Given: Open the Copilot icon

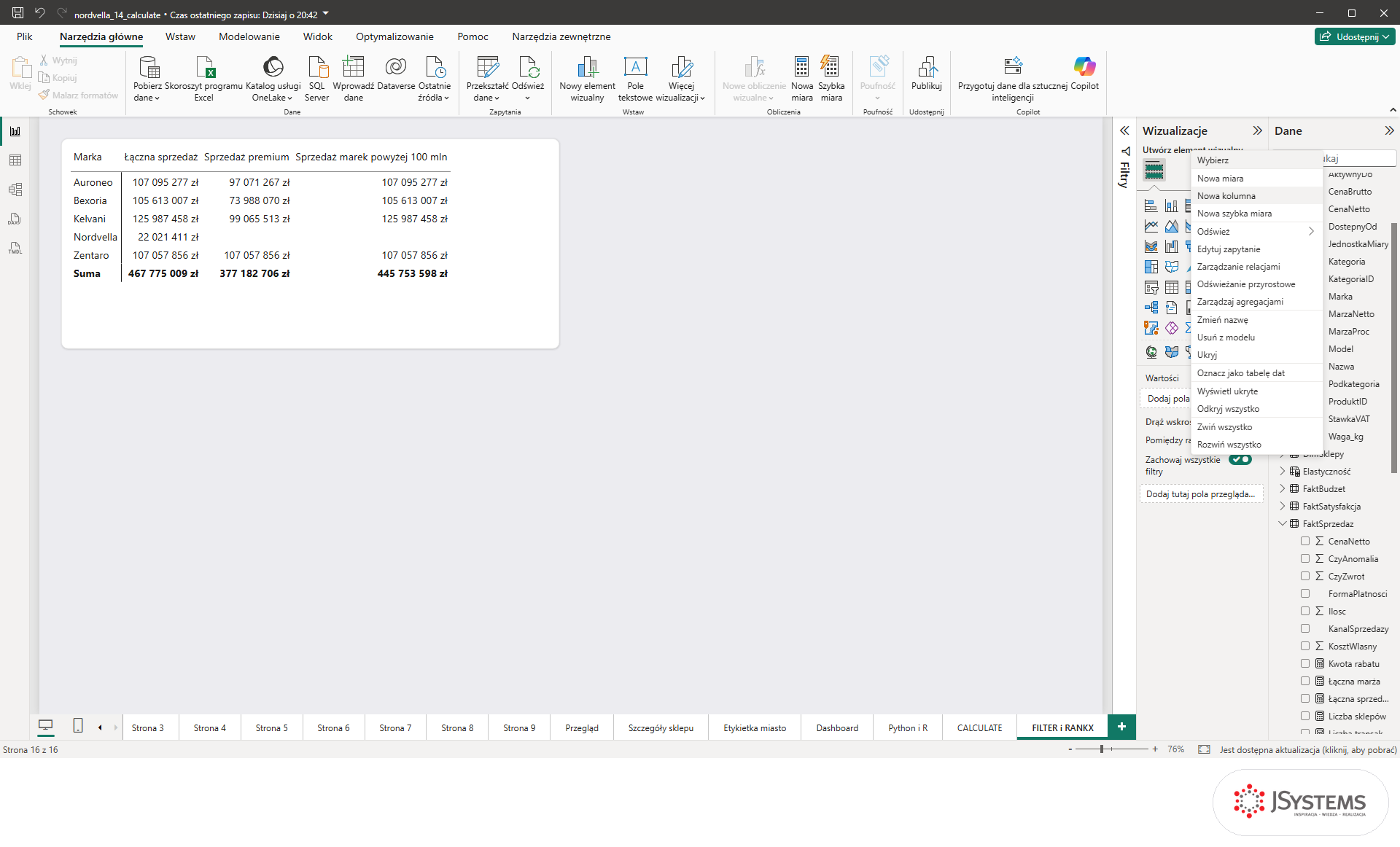Looking at the screenshot, I should (x=1084, y=67).
